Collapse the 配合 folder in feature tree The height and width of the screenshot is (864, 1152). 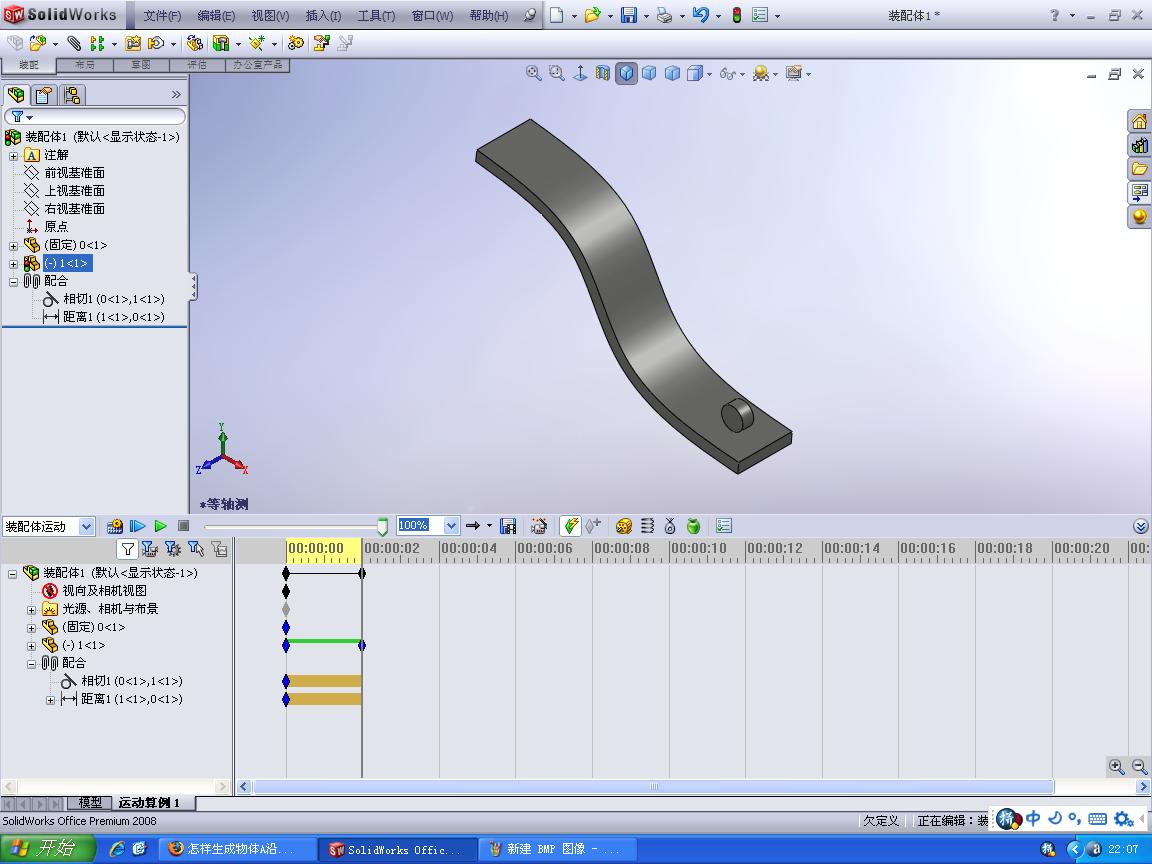coord(13,282)
